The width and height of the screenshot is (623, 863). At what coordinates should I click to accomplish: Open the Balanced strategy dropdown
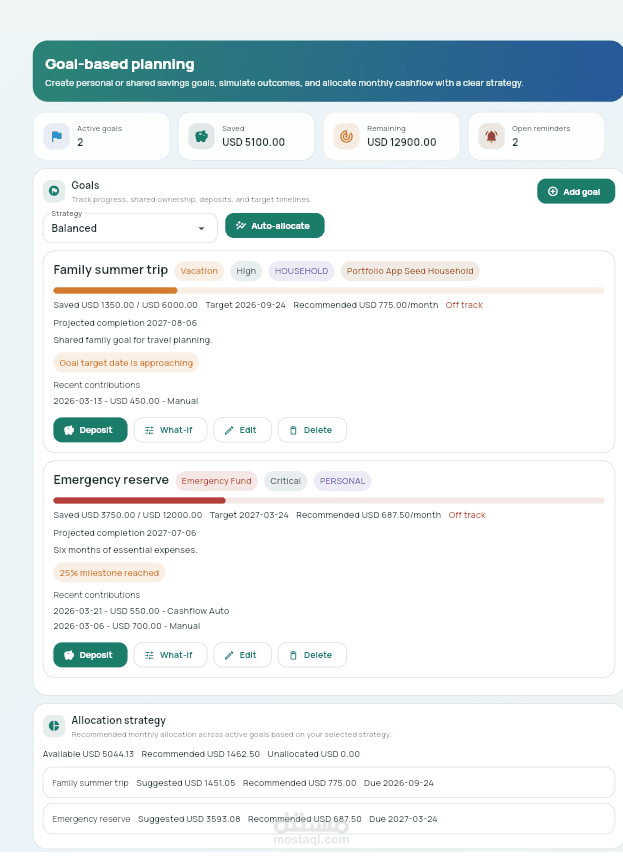pos(129,228)
